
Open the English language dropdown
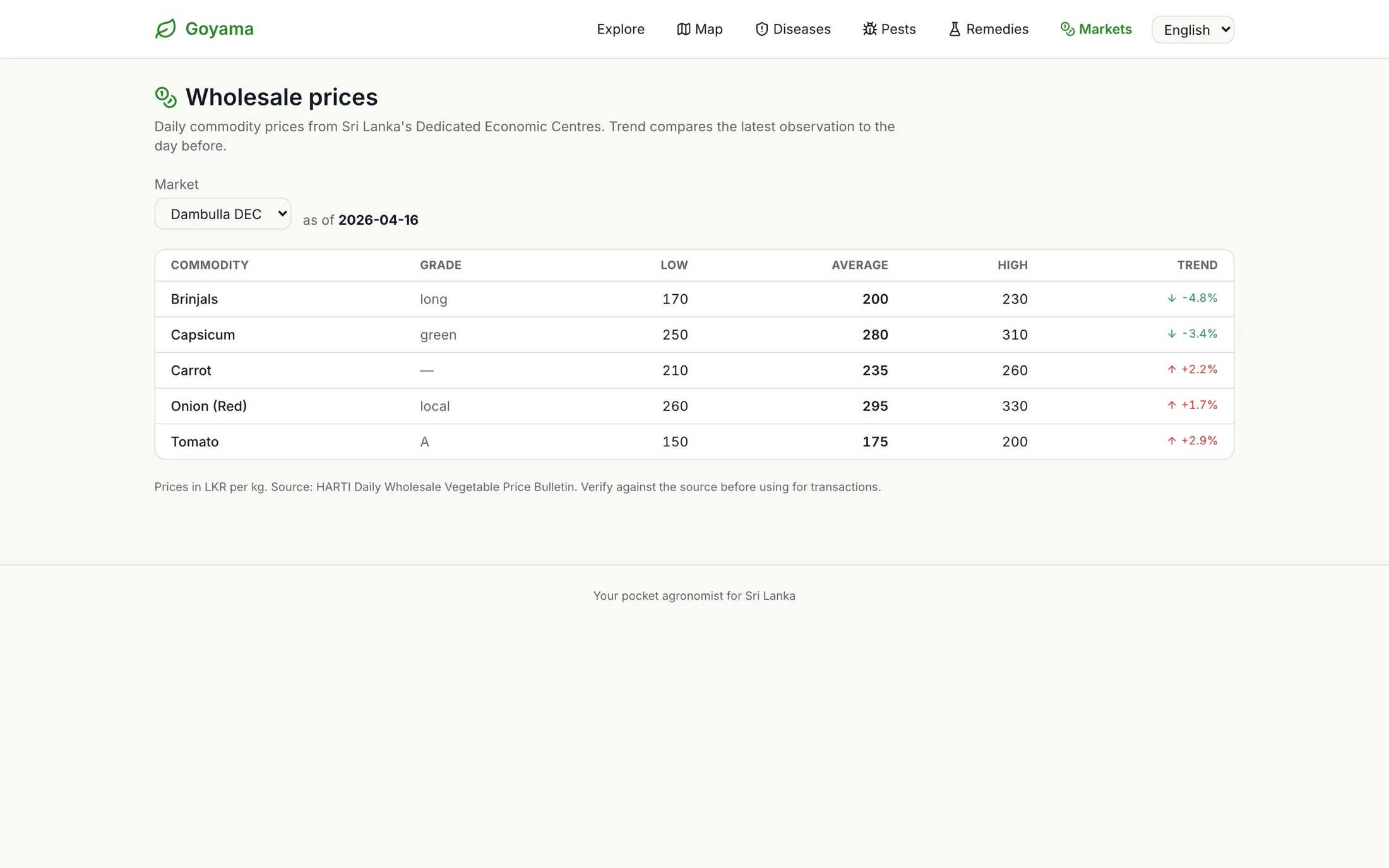pos(1193,30)
